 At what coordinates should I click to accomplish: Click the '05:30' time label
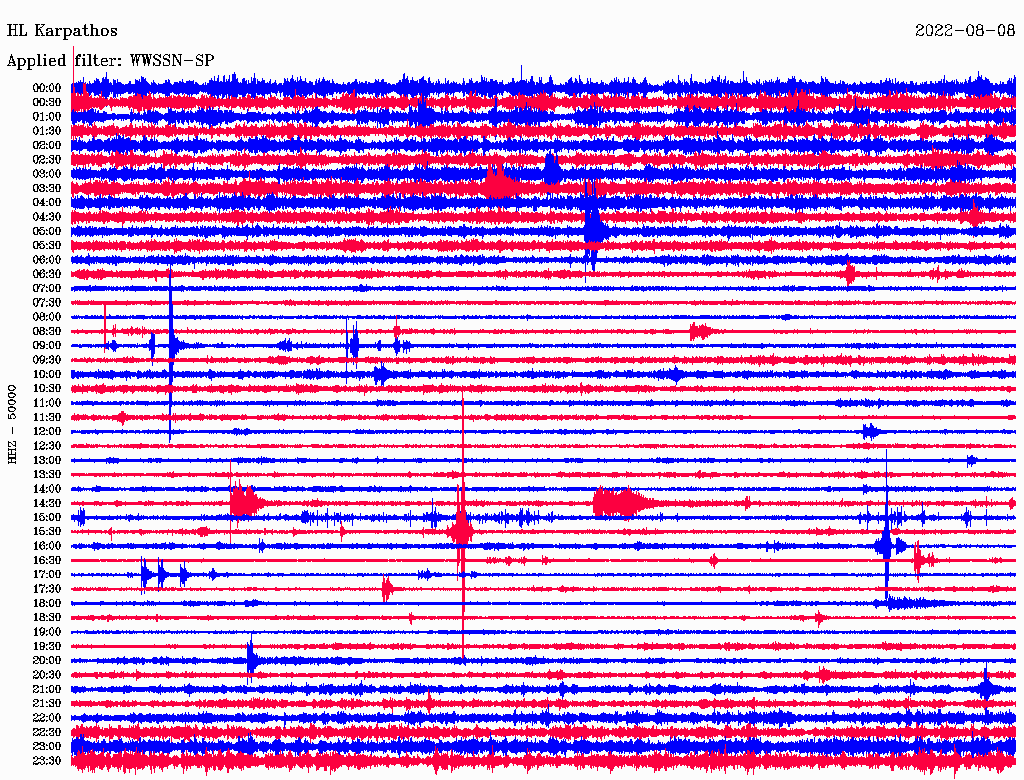(x=47, y=246)
